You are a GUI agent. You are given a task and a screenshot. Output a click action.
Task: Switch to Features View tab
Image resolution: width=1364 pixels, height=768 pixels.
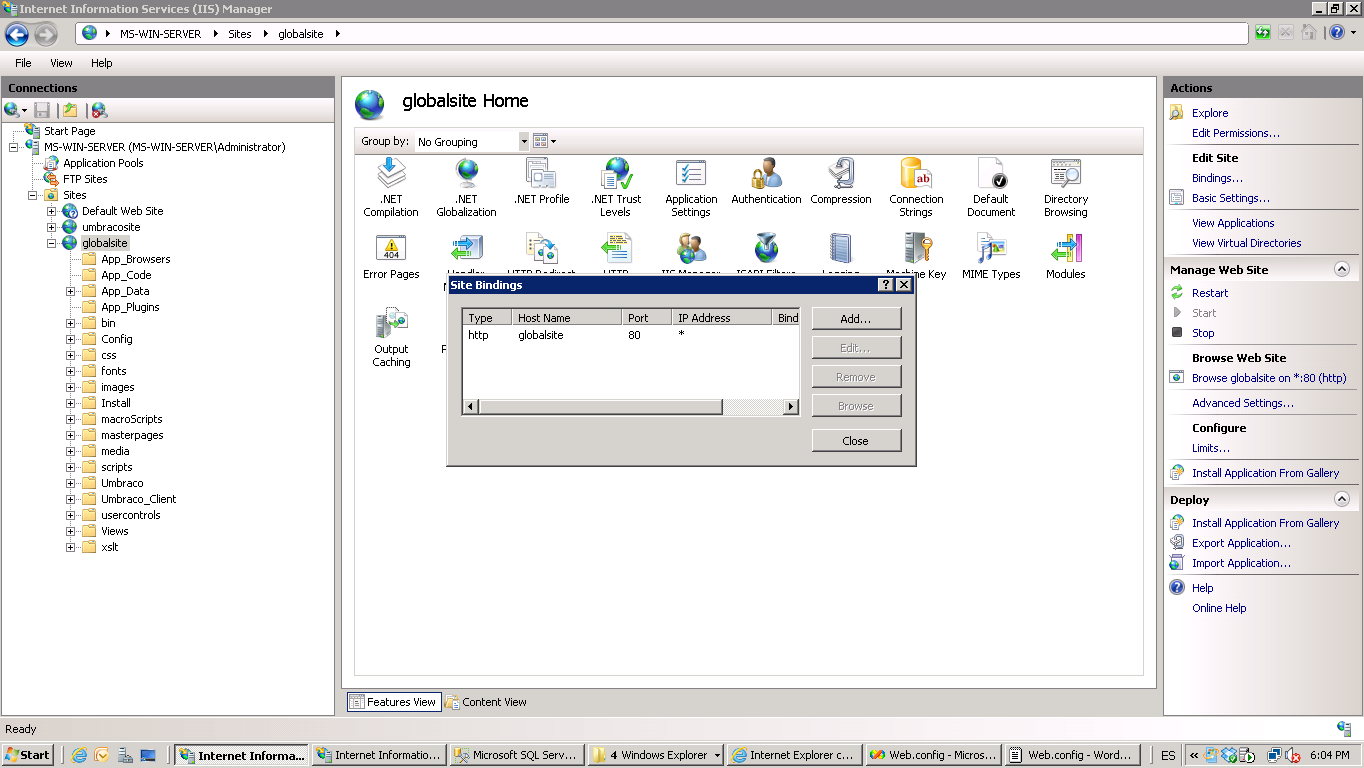tap(393, 702)
